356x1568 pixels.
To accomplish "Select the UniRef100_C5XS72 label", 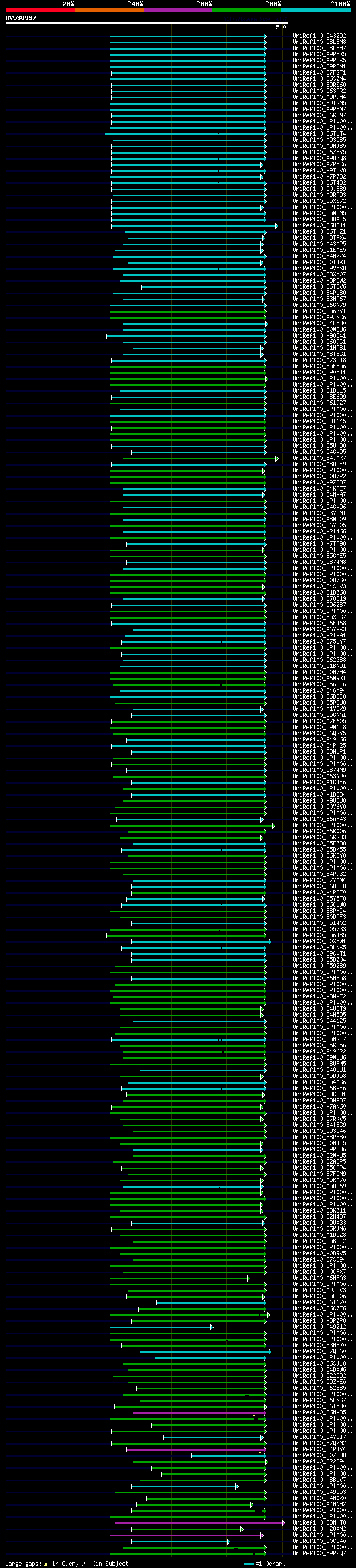I will tap(319, 201).
